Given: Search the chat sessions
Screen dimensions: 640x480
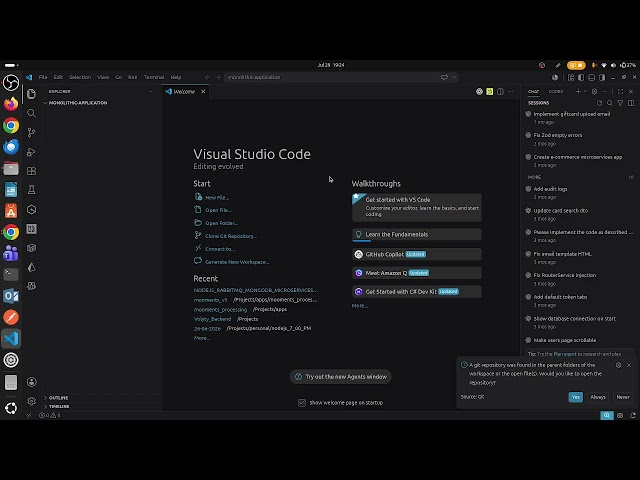Looking at the screenshot, I should [610, 103].
